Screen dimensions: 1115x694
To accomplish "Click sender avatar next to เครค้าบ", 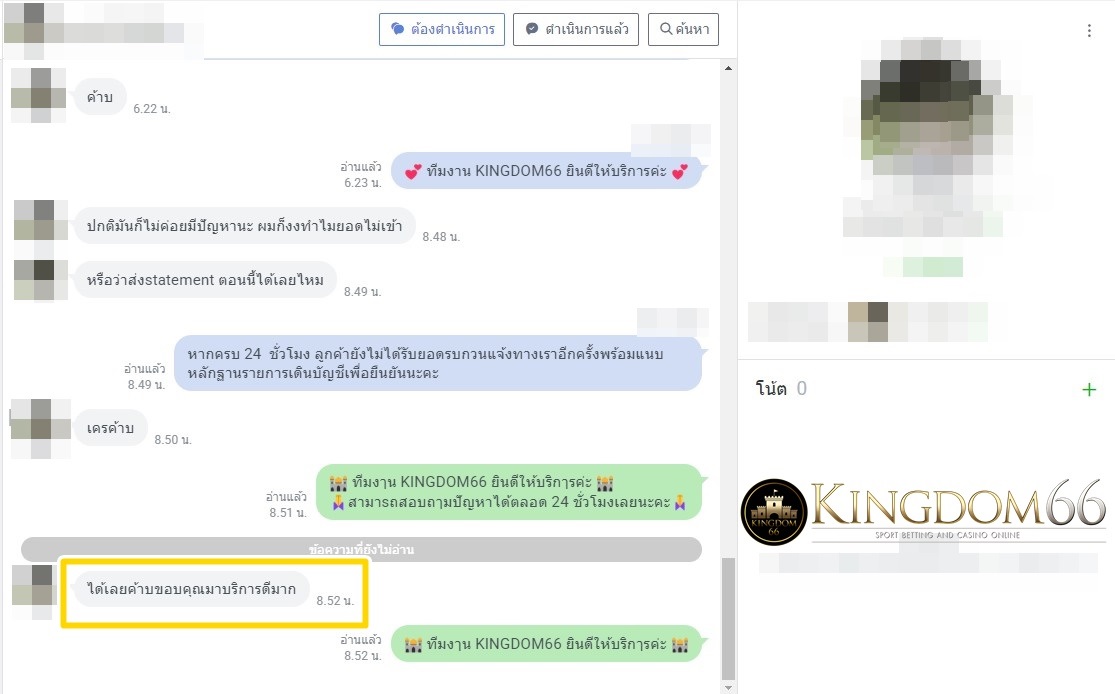I will tap(41, 428).
